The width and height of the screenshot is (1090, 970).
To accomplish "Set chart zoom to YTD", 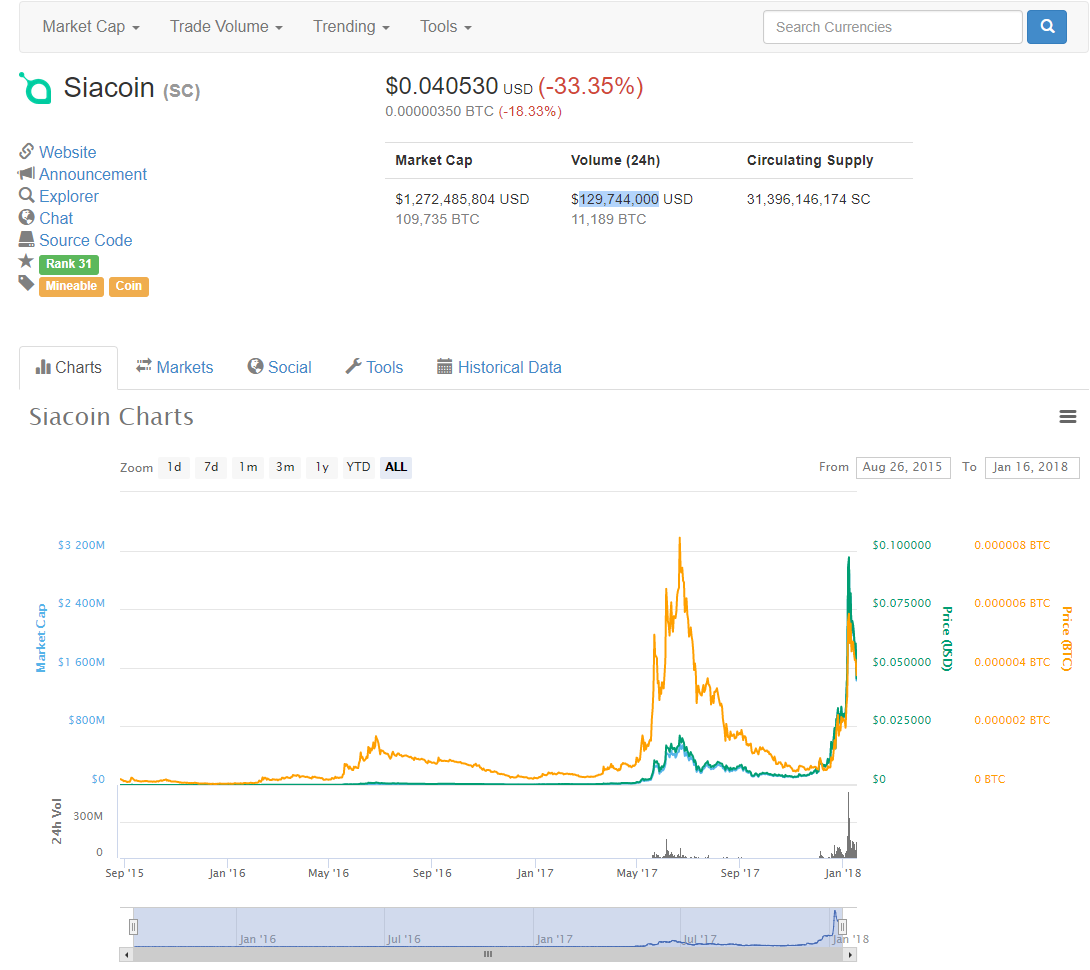I will coord(359,467).
